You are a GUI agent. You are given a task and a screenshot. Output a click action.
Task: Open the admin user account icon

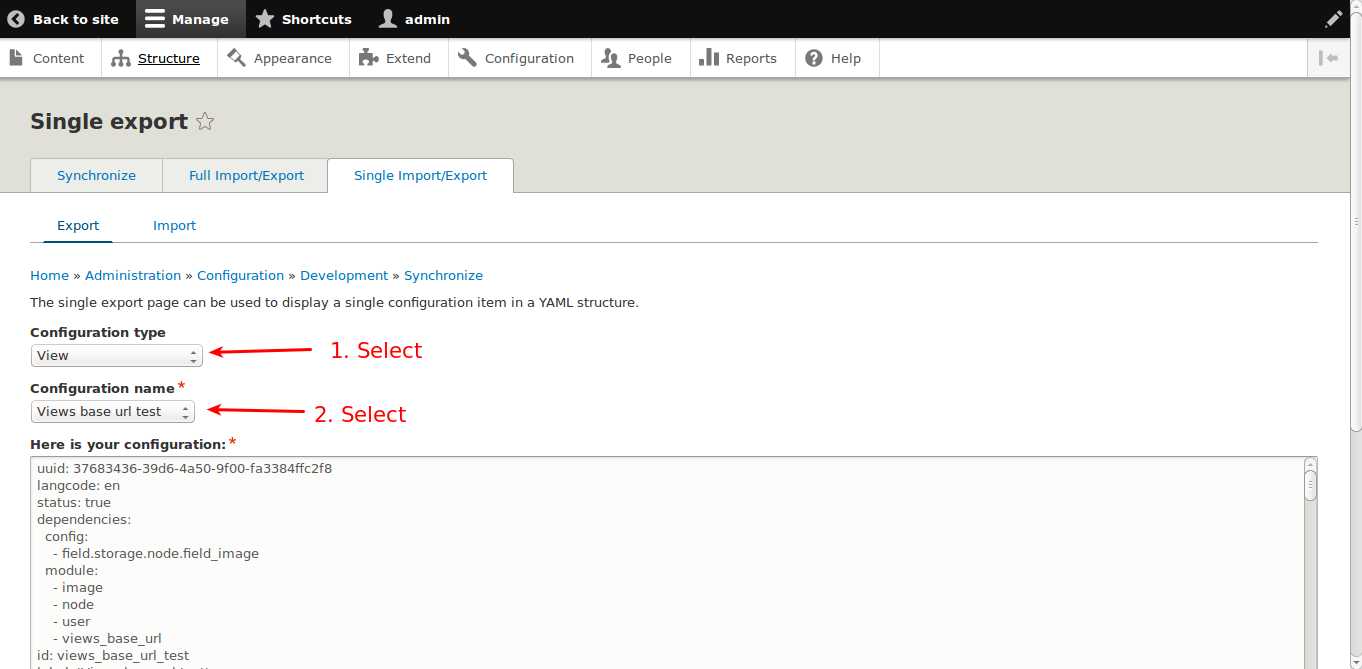388,18
